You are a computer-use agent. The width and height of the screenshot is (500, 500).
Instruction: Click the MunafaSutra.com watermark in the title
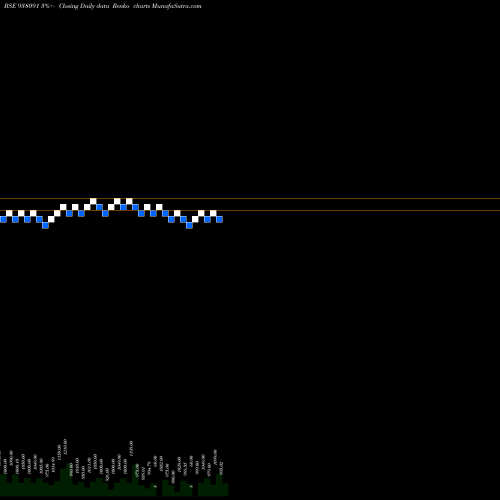176,6
